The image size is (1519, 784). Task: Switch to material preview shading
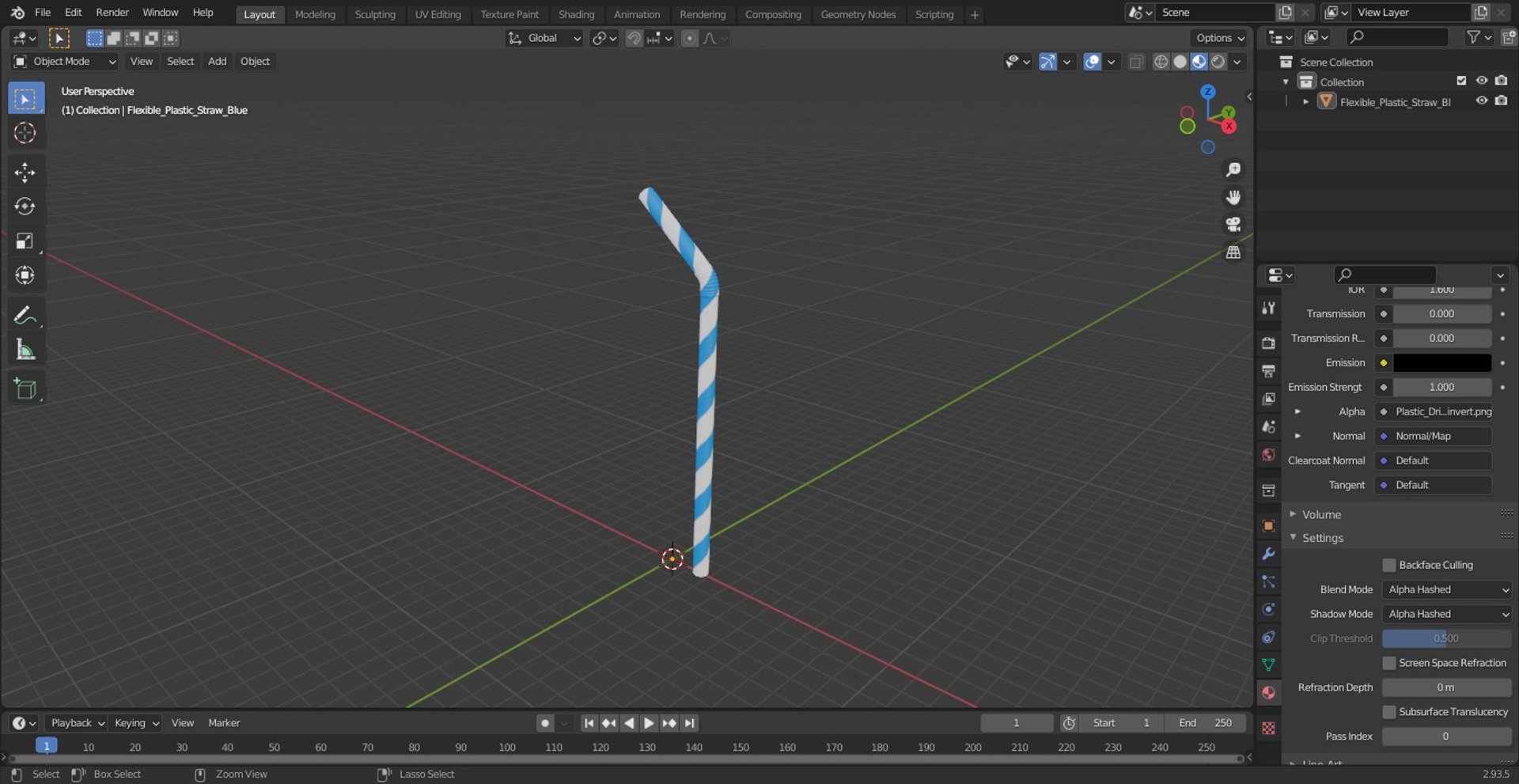click(x=1199, y=62)
